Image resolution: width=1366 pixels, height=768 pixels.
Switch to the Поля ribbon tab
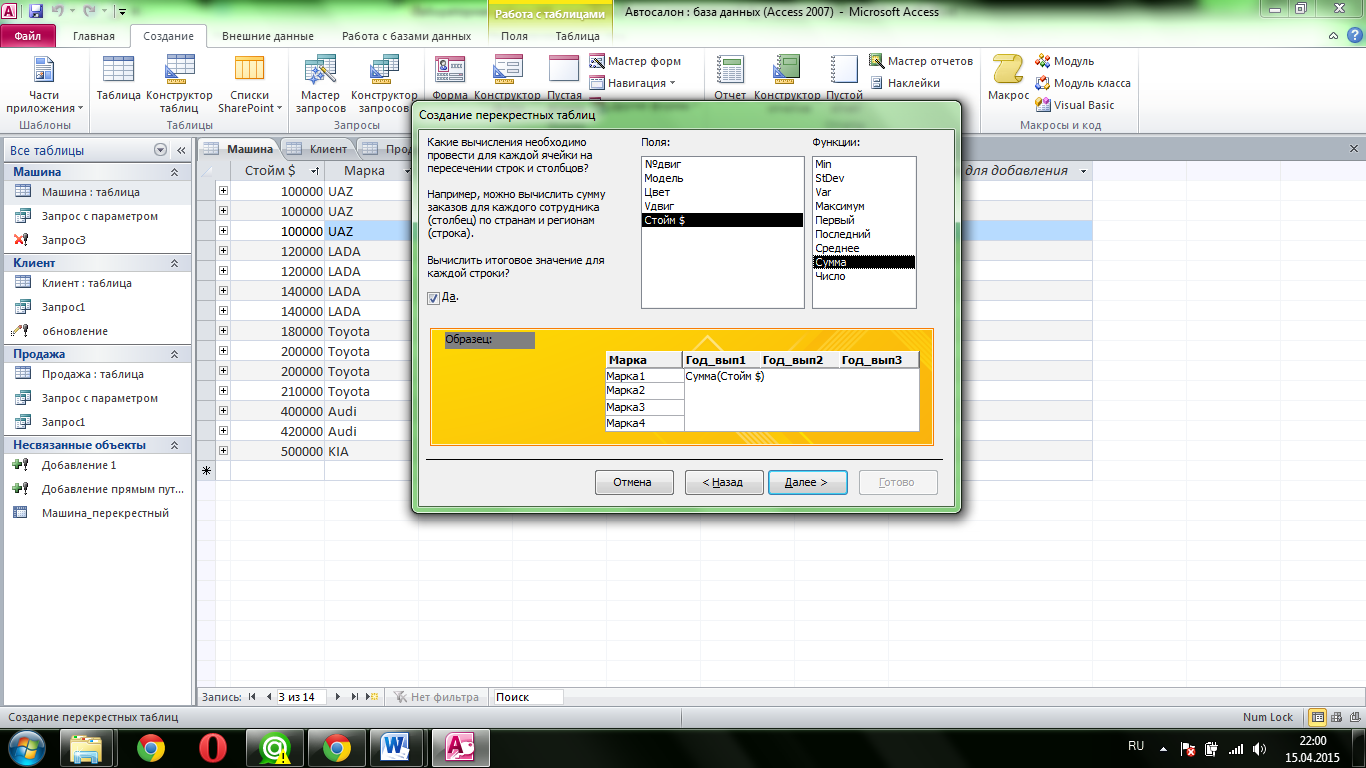point(514,36)
